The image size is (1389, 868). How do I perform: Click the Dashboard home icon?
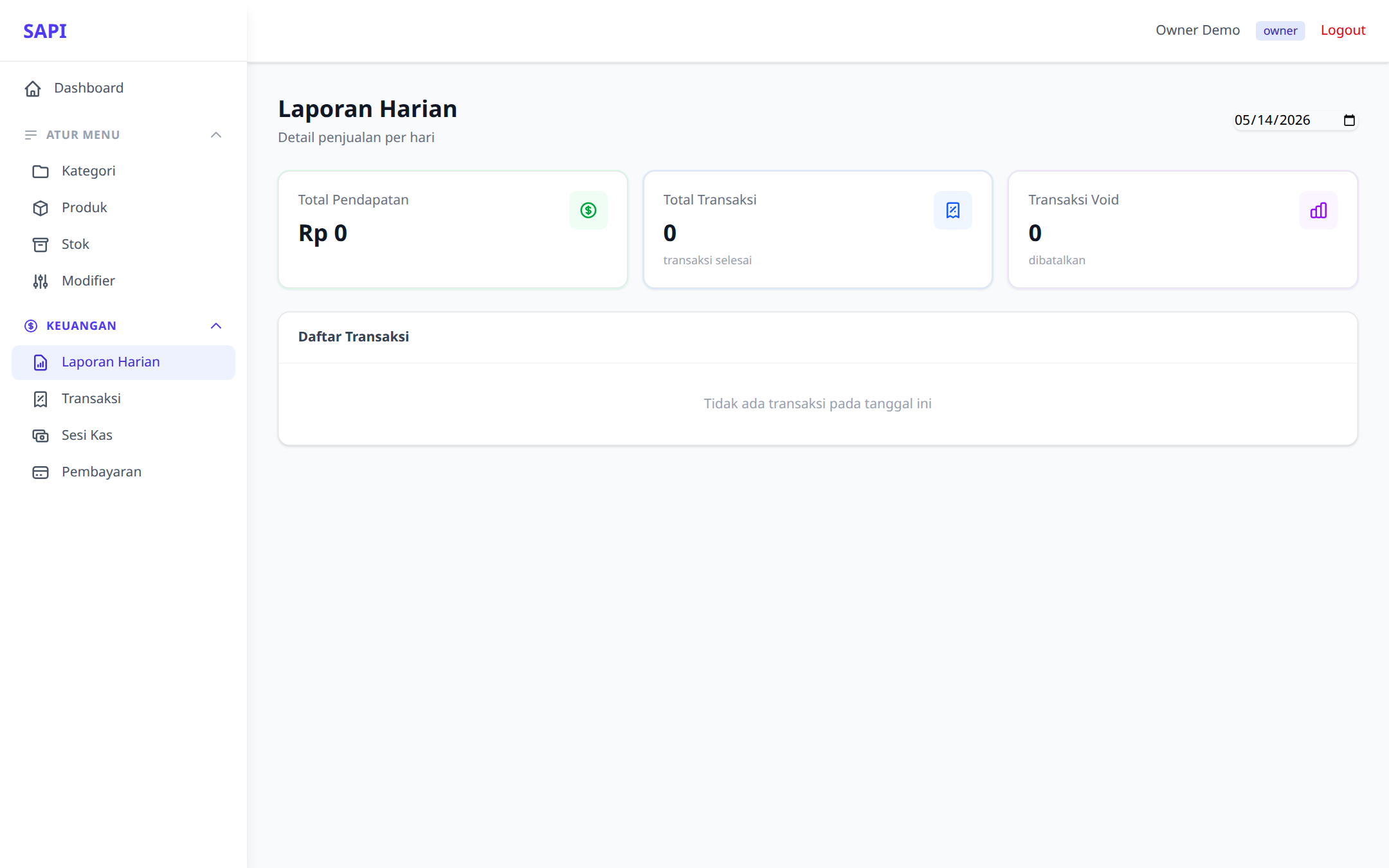click(x=33, y=89)
